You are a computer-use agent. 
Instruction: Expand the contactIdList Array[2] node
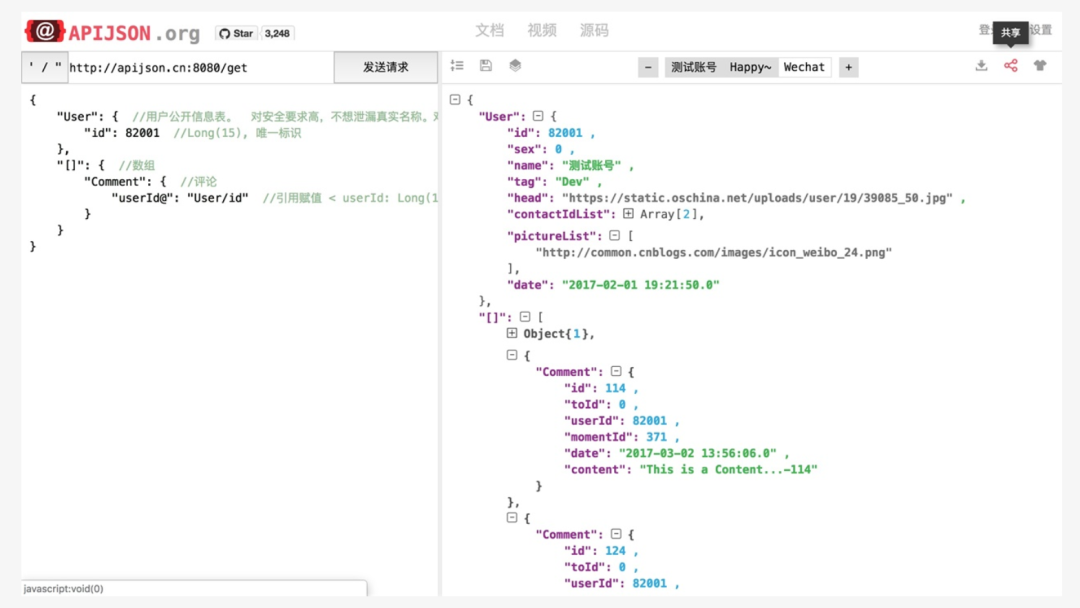pyautogui.click(x=628, y=214)
